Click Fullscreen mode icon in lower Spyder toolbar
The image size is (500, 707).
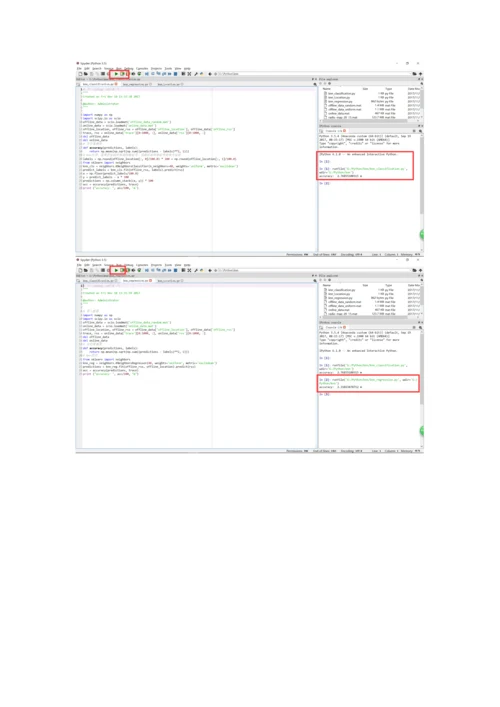[x=189, y=271]
